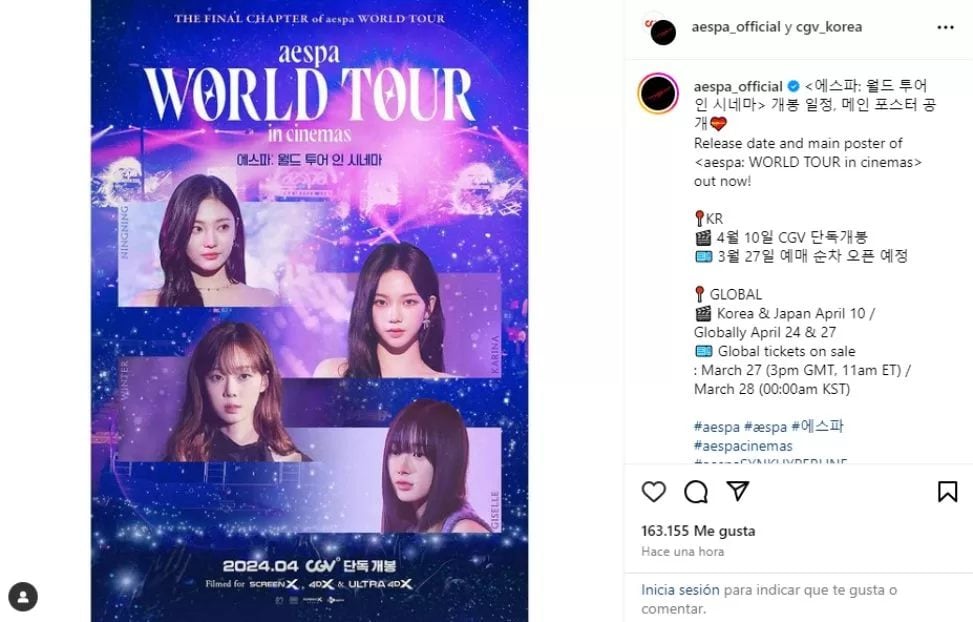Open the #에스파 hashtag
The width and height of the screenshot is (973, 622).
(817, 426)
